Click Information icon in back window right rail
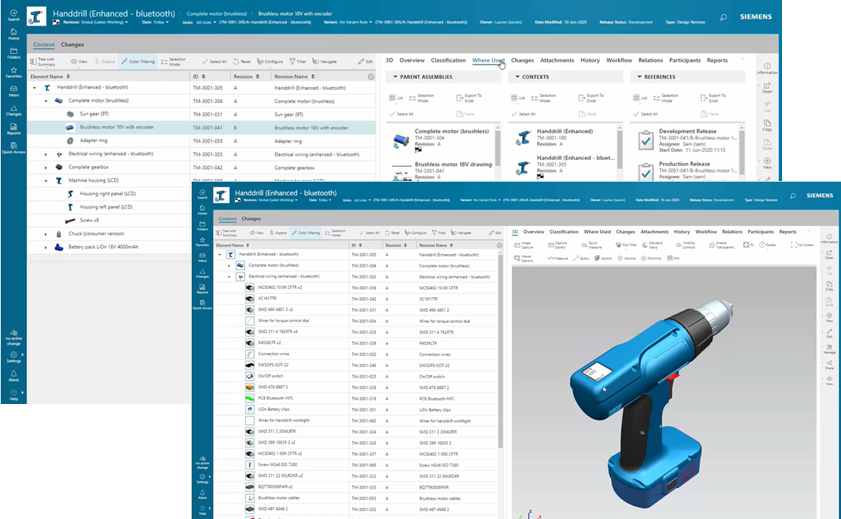 767,68
